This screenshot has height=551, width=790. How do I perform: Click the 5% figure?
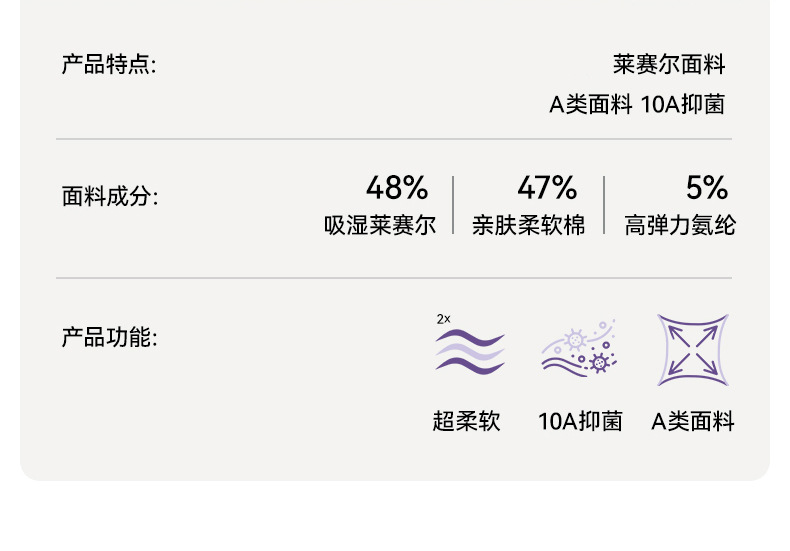point(706,187)
